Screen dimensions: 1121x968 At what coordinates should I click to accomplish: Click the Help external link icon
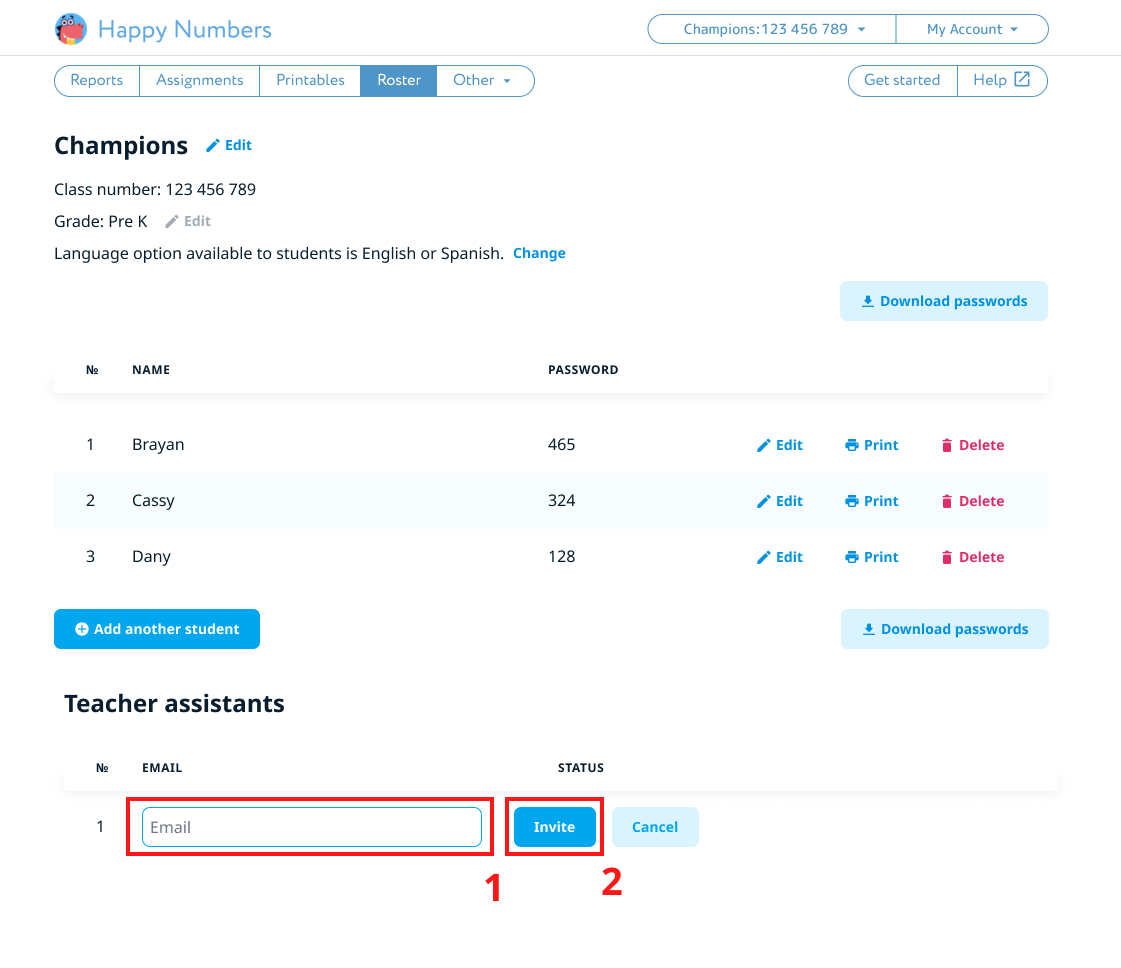click(x=1022, y=80)
